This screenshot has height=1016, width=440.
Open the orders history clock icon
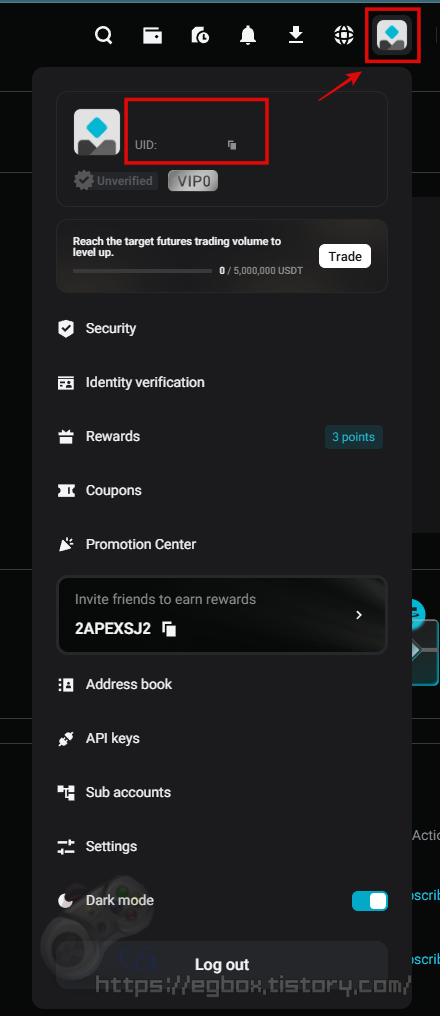(200, 35)
